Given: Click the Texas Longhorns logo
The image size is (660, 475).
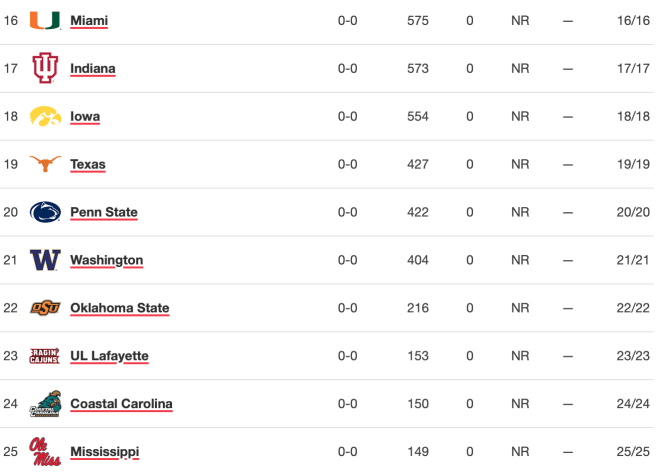Looking at the screenshot, I should tap(45, 164).
